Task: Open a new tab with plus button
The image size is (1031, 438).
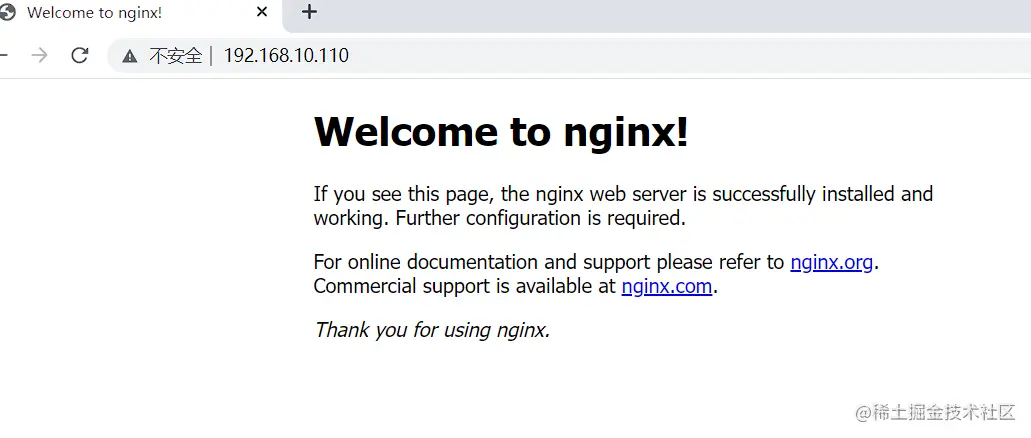Action: 309,12
